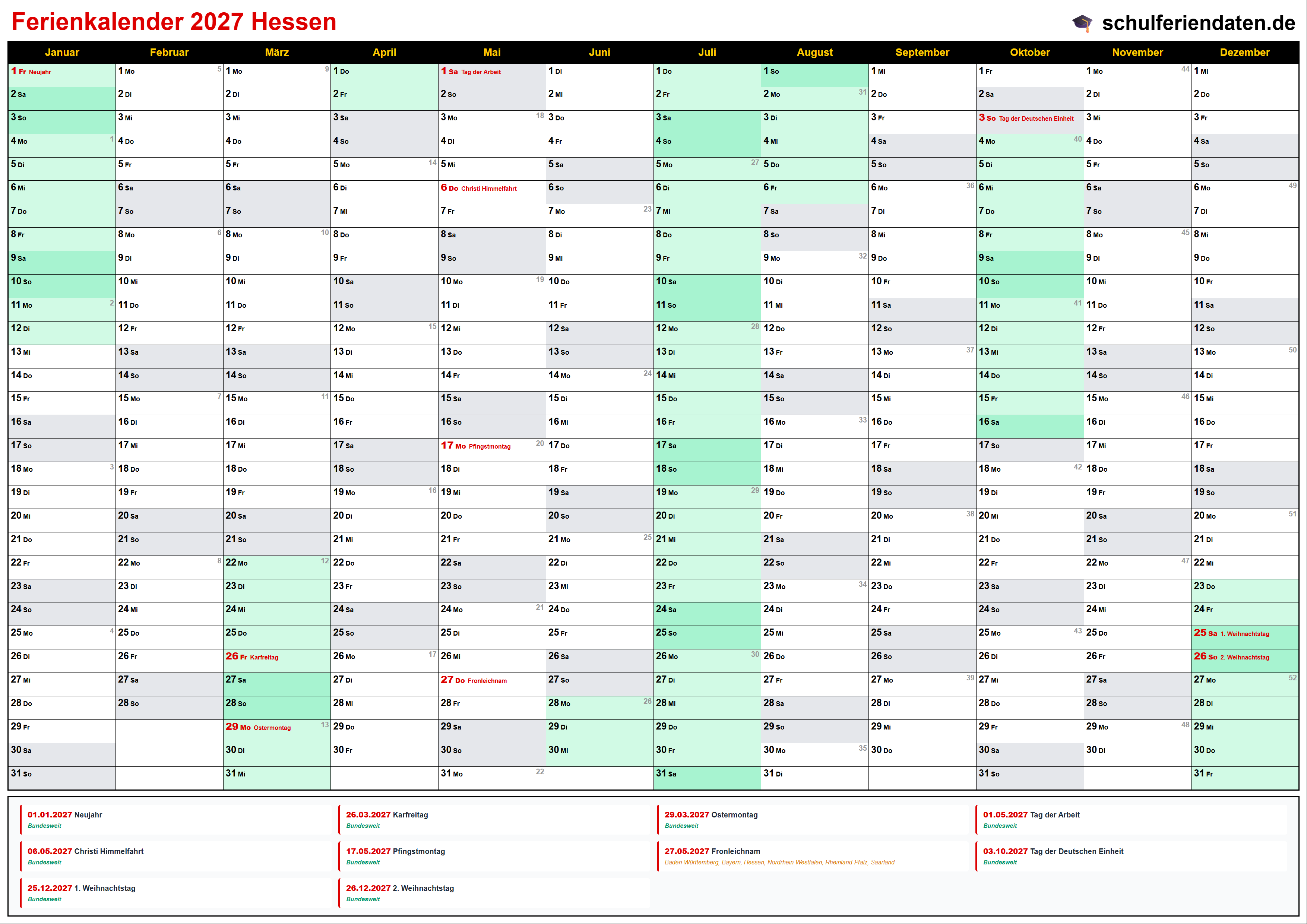Click the graduation cap logo icon

(1082, 23)
